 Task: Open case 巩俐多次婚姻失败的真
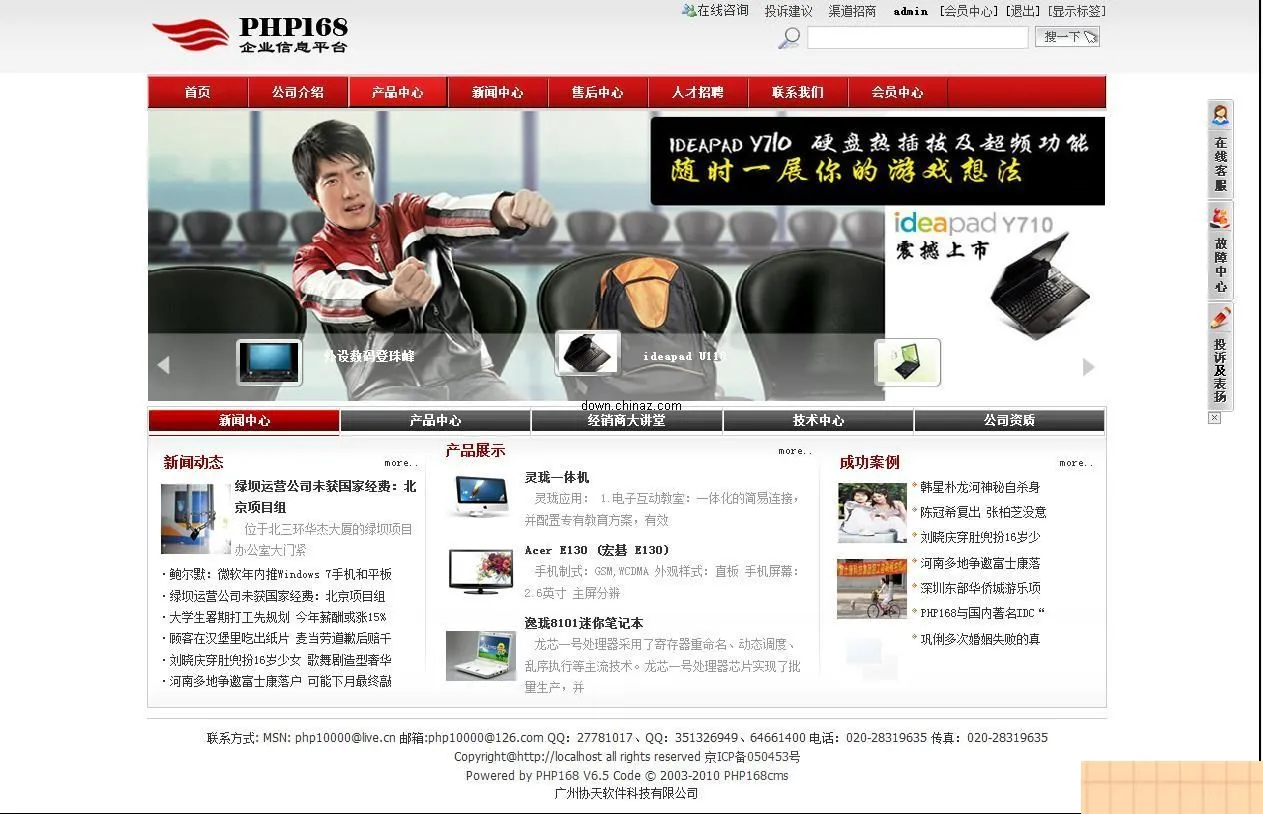(x=980, y=639)
